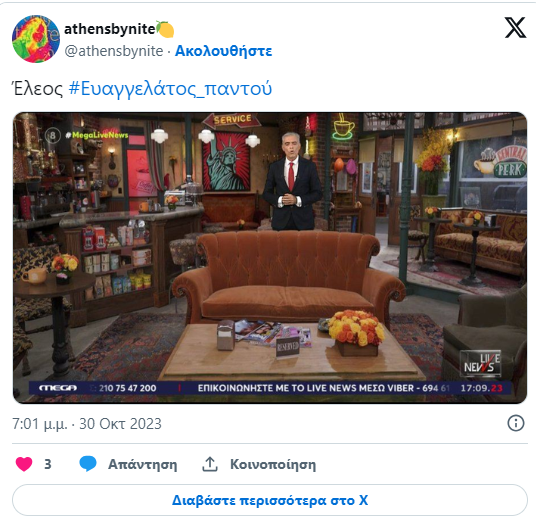Click the #MegaLiveNews tag in the image
This screenshot has height=516, width=536.
(97, 135)
